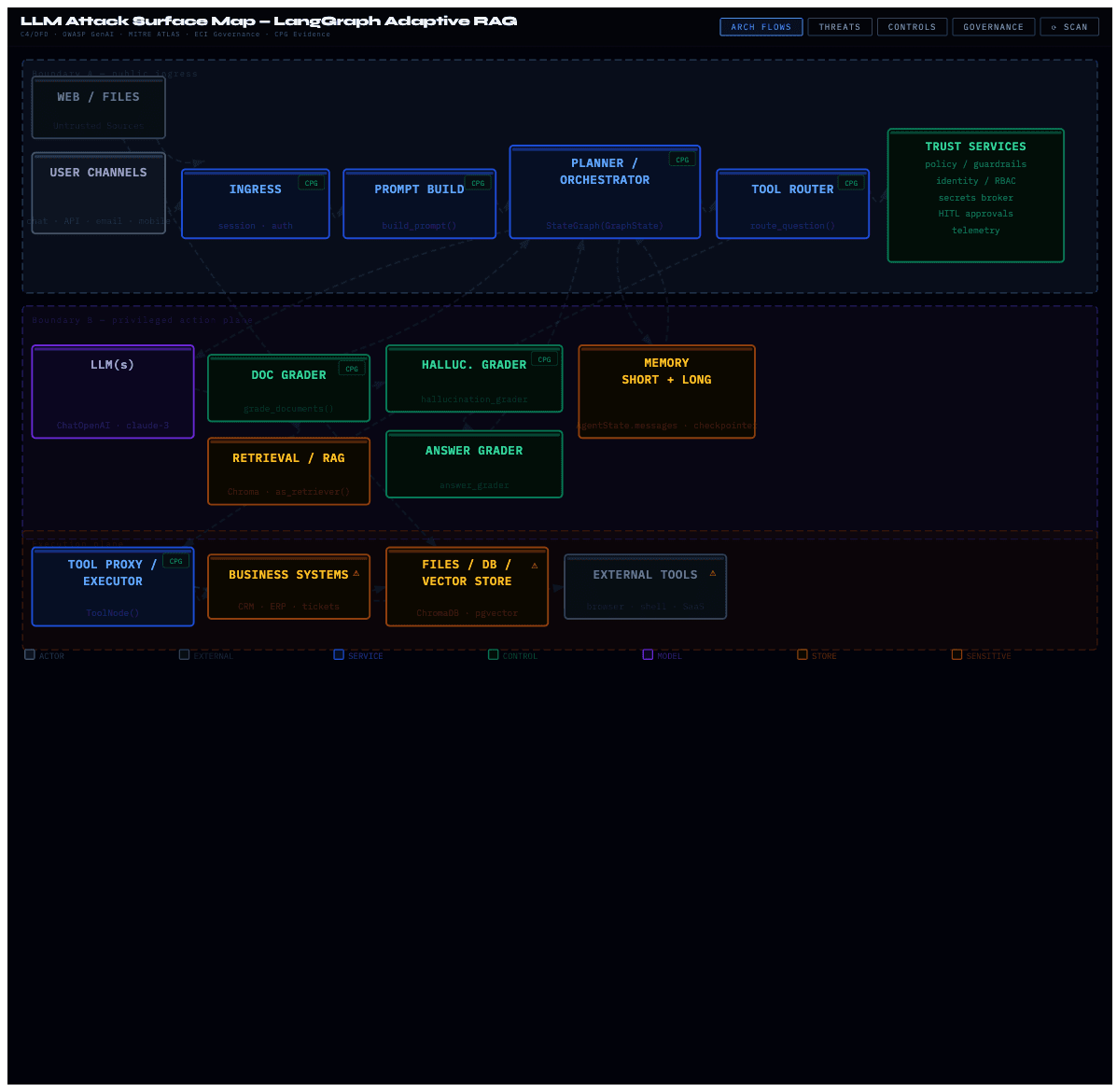Viewport: 1117px width, 1092px height.
Task: Click the 'build_prompt()' subtitle in PROMPT BUILD
Action: 419,226
